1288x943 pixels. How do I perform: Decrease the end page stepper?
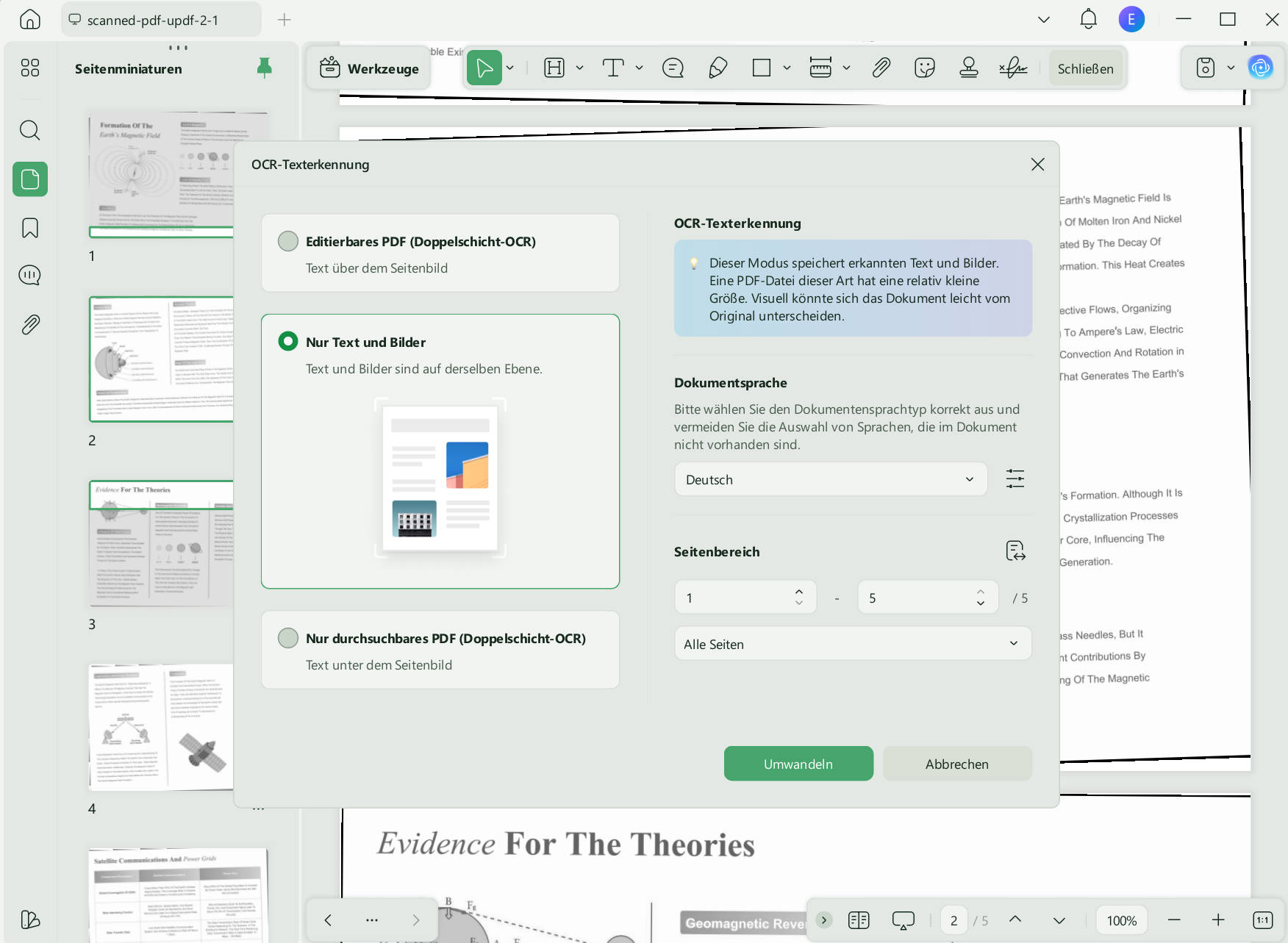coord(981,604)
